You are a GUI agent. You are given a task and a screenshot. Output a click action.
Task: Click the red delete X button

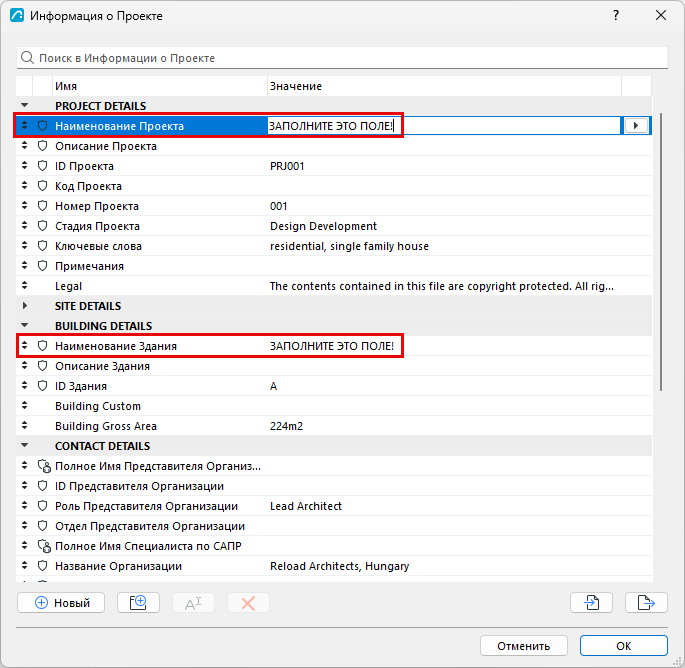click(x=248, y=603)
